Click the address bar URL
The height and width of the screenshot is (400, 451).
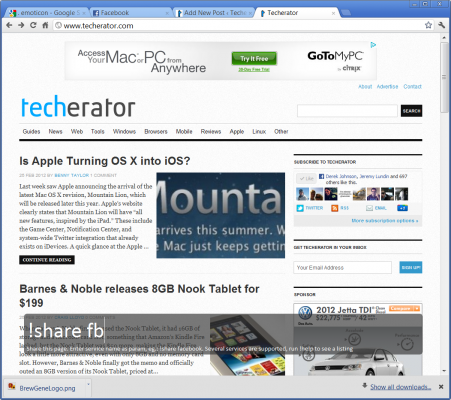(x=98, y=26)
